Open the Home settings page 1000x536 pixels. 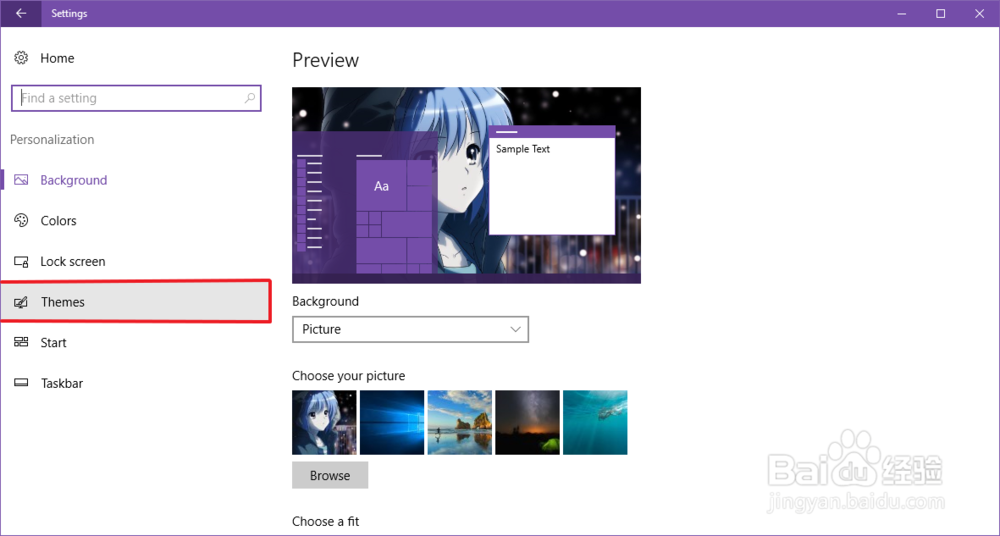[x=57, y=58]
